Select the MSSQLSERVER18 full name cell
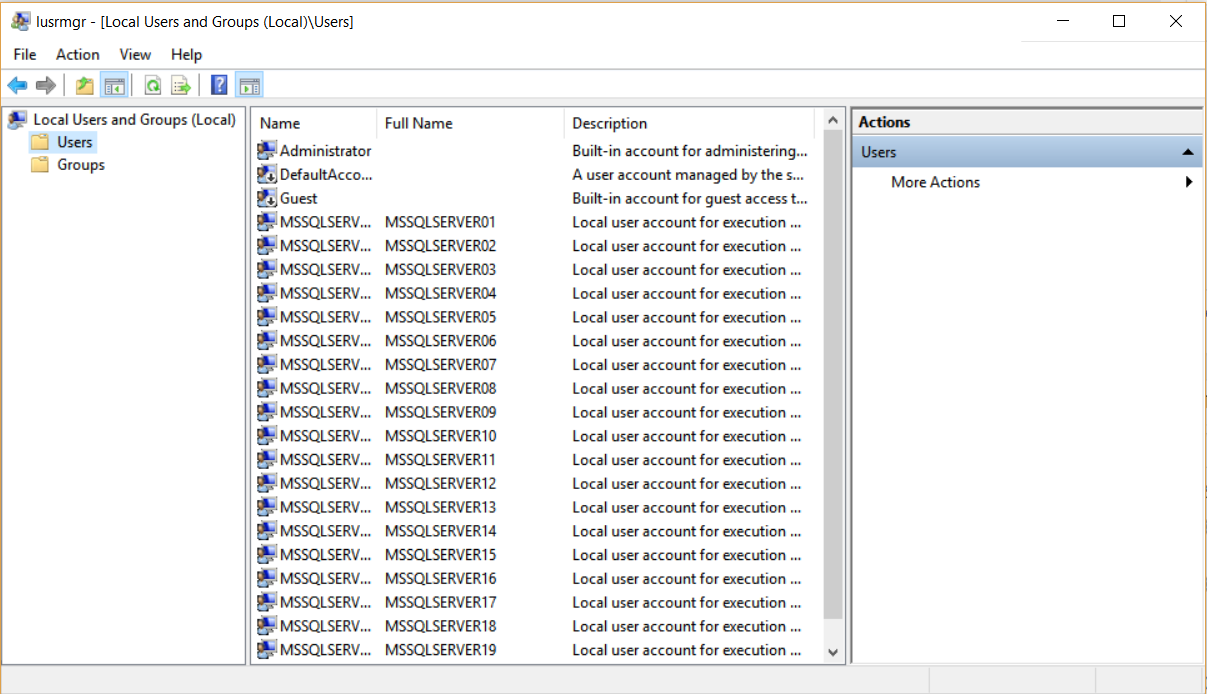 [x=440, y=626]
